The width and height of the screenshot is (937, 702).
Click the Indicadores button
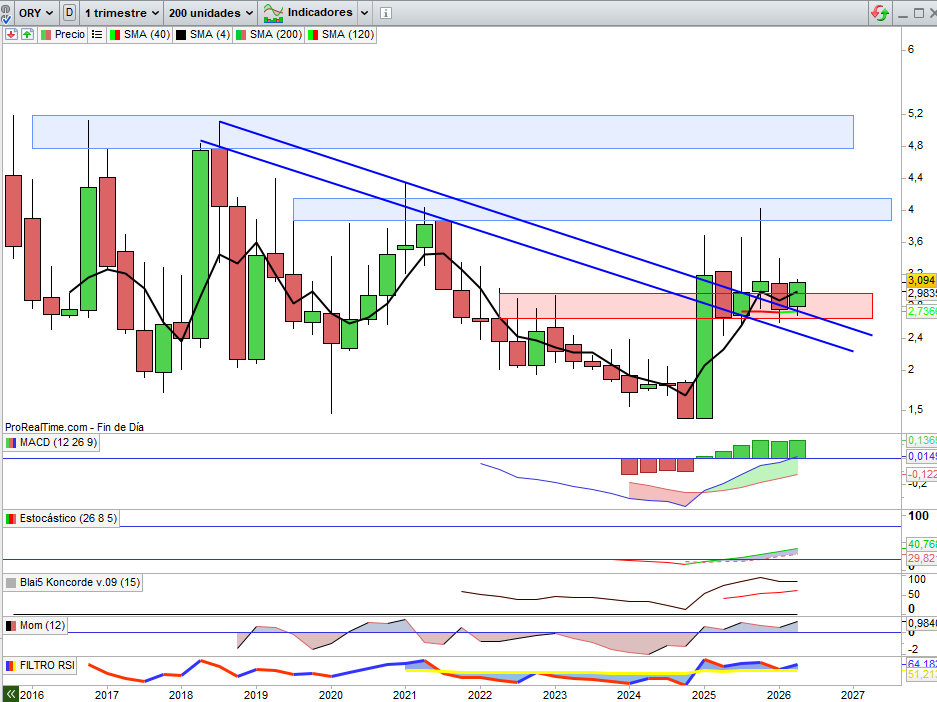pos(308,13)
